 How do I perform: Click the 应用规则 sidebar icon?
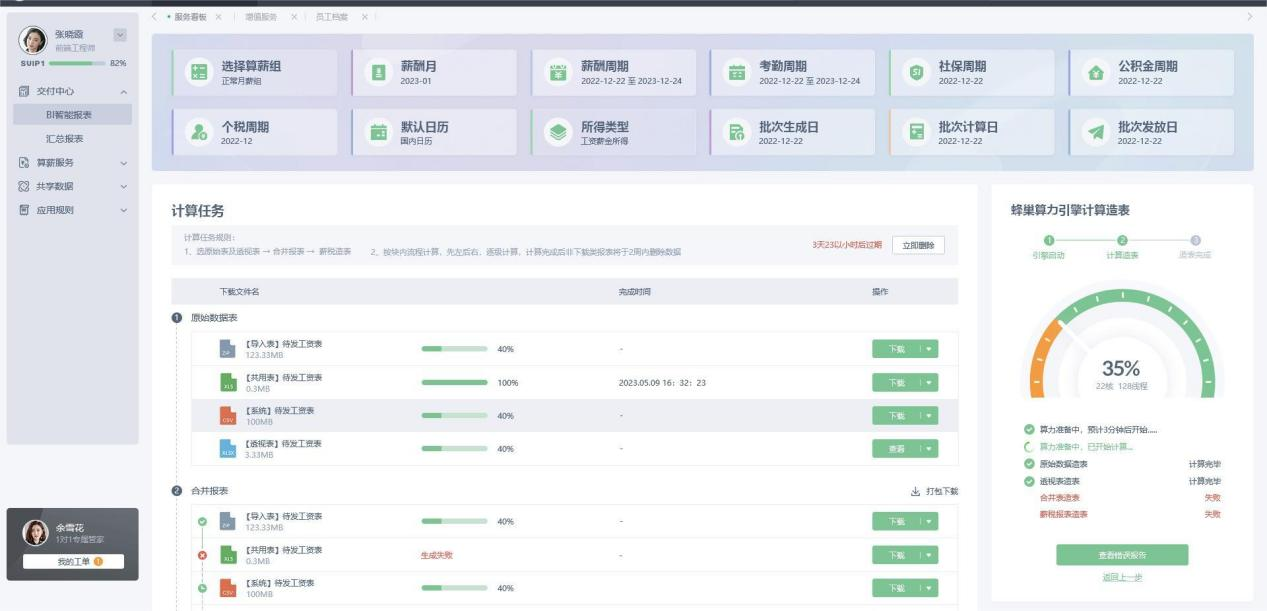click(x=24, y=210)
